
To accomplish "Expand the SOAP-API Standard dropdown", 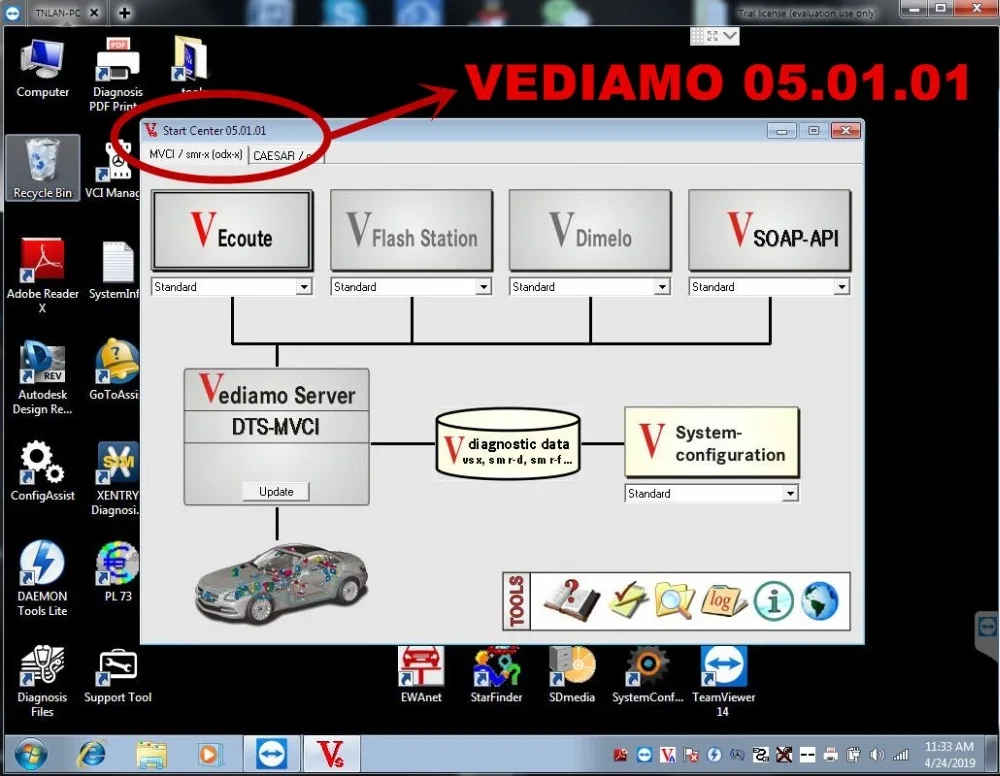I will tap(842, 287).
